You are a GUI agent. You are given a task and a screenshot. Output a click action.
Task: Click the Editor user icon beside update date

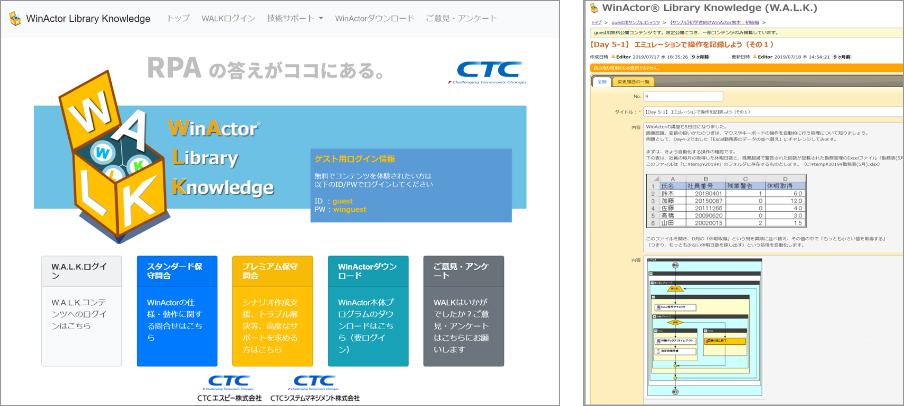coord(754,58)
